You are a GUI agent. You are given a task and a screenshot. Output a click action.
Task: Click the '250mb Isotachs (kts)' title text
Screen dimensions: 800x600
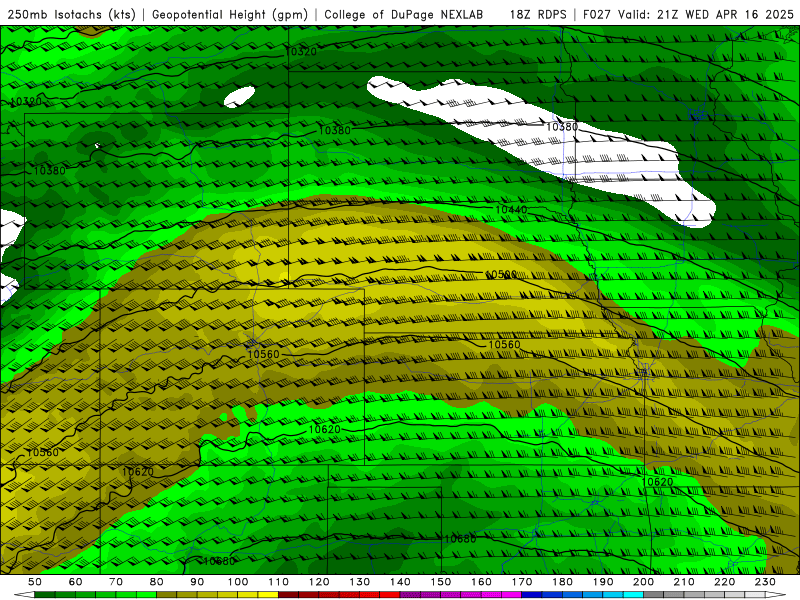pyautogui.click(x=72, y=14)
